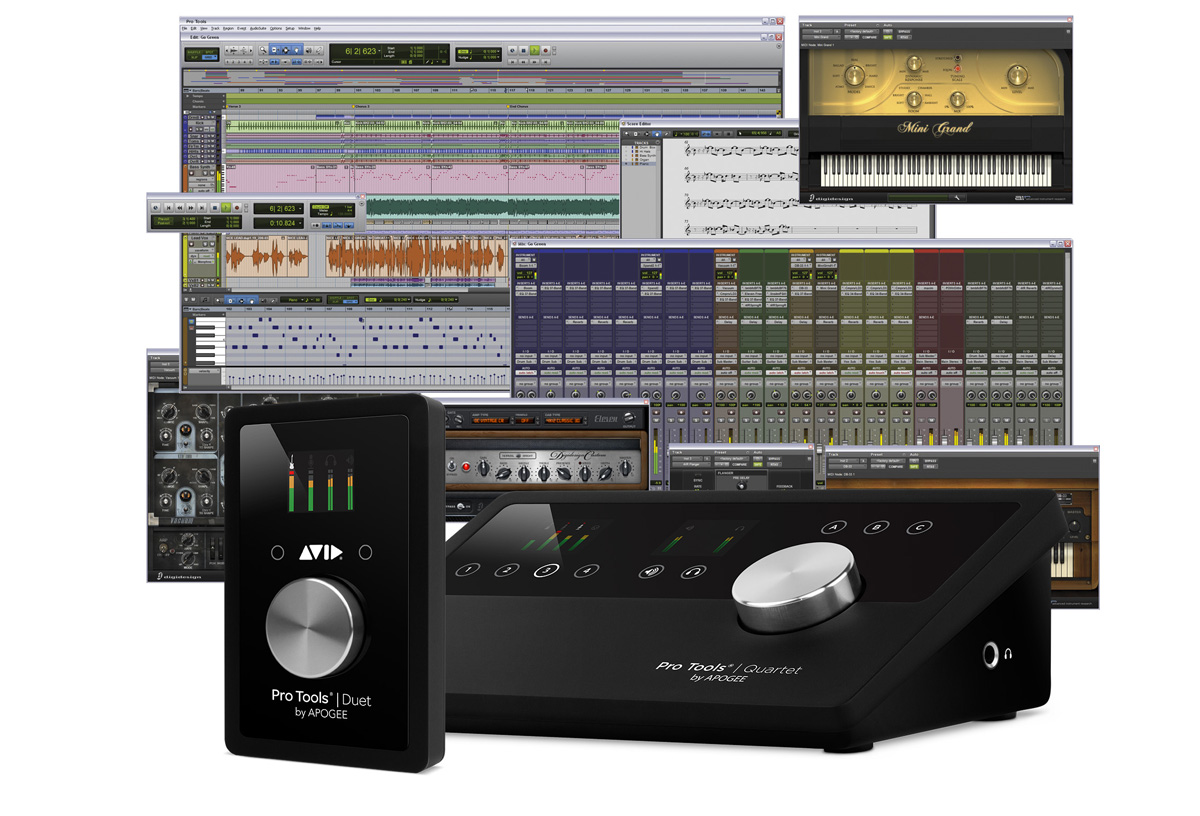Select the Selector tool in Edit window toolbar
This screenshot has width=1200, height=816.
[x=285, y=50]
